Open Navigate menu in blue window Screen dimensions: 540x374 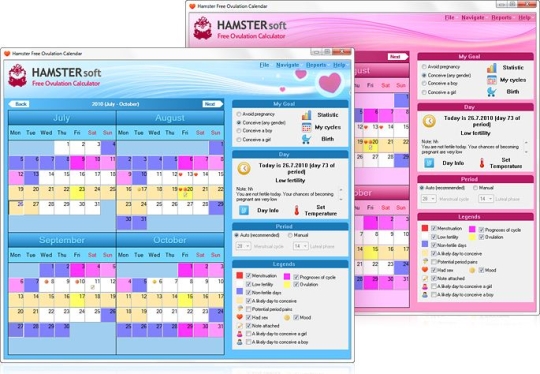click(287, 65)
